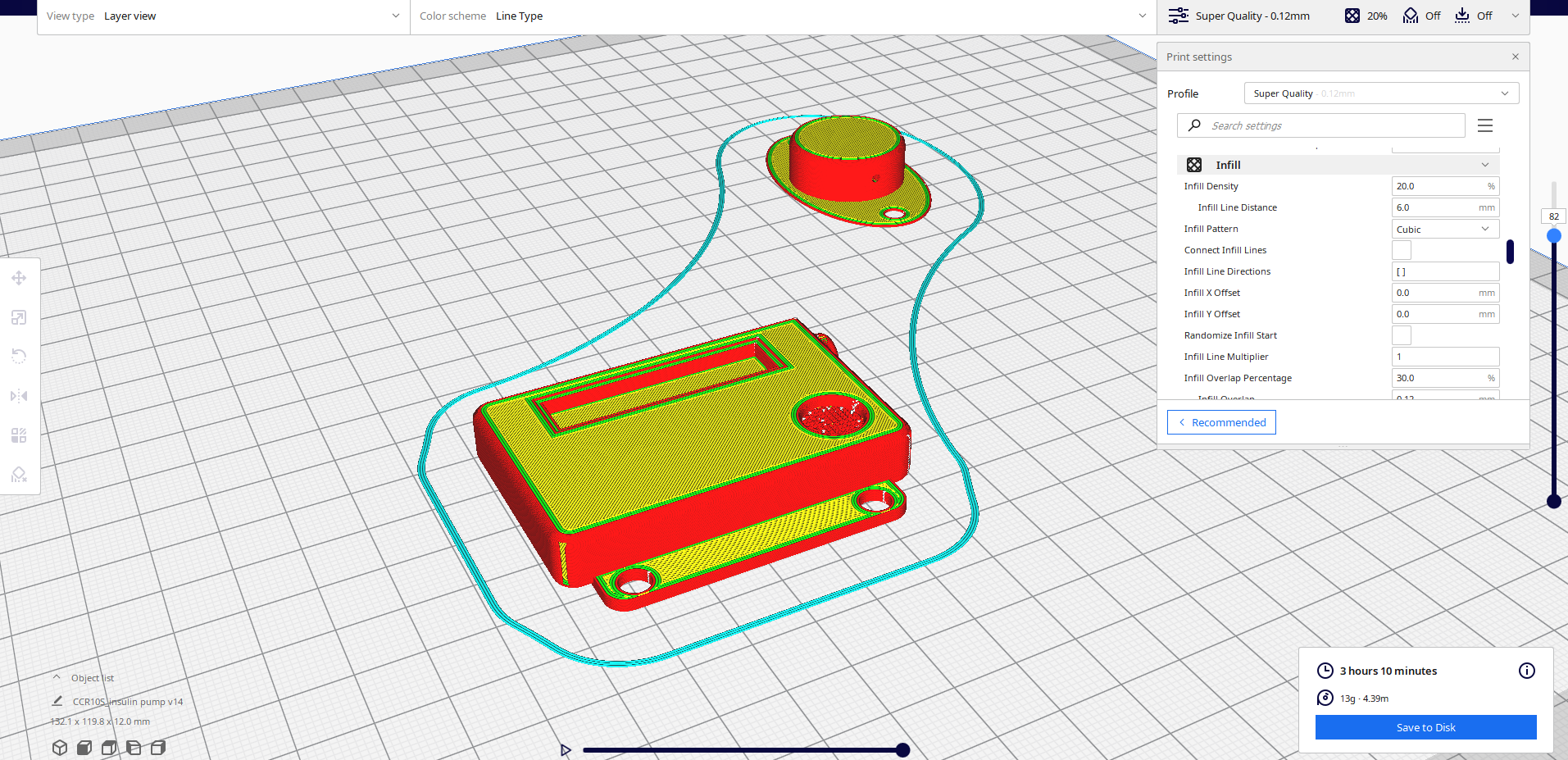Show print time details info icon

click(1527, 671)
